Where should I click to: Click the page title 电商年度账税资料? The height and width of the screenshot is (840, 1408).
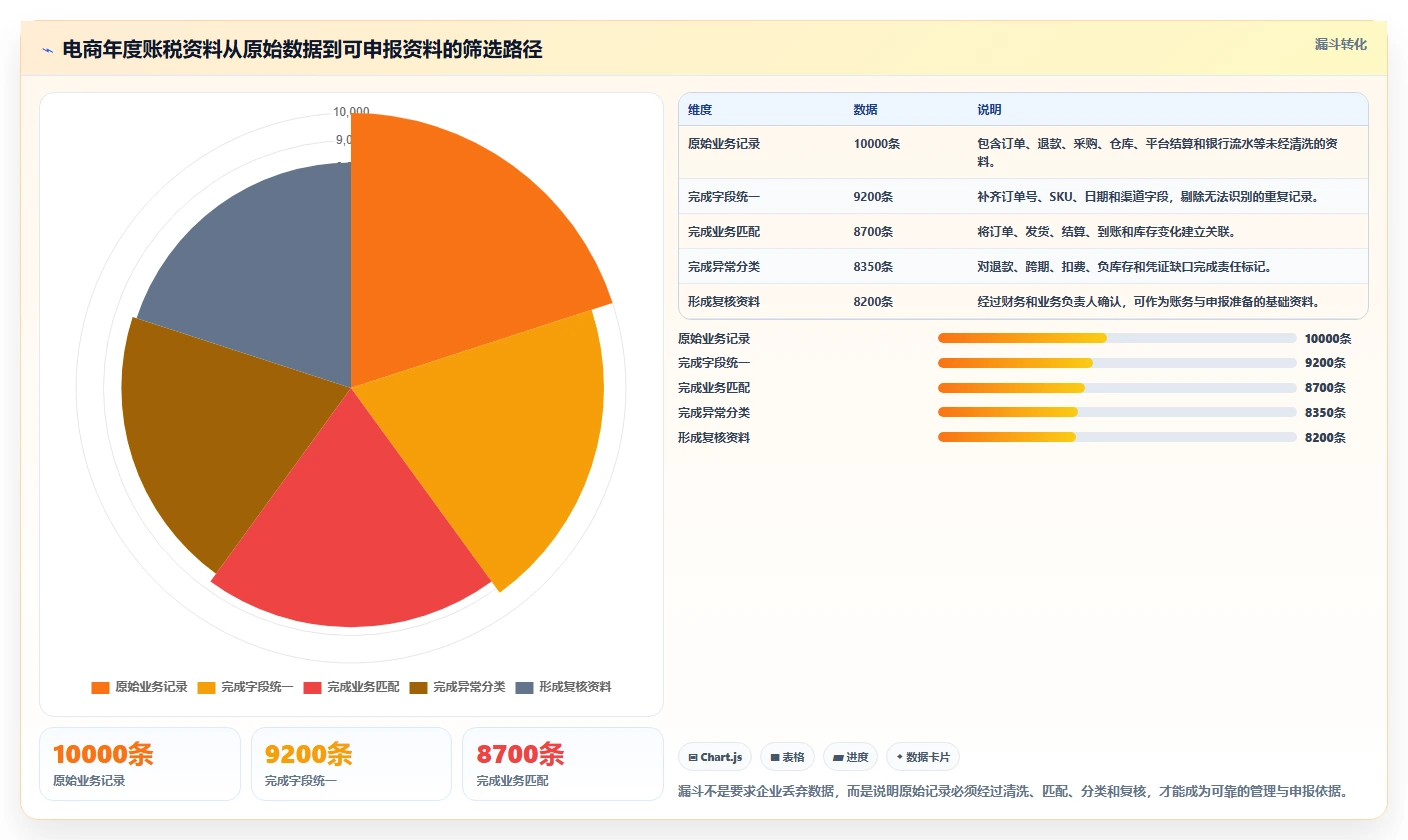[x=302, y=49]
